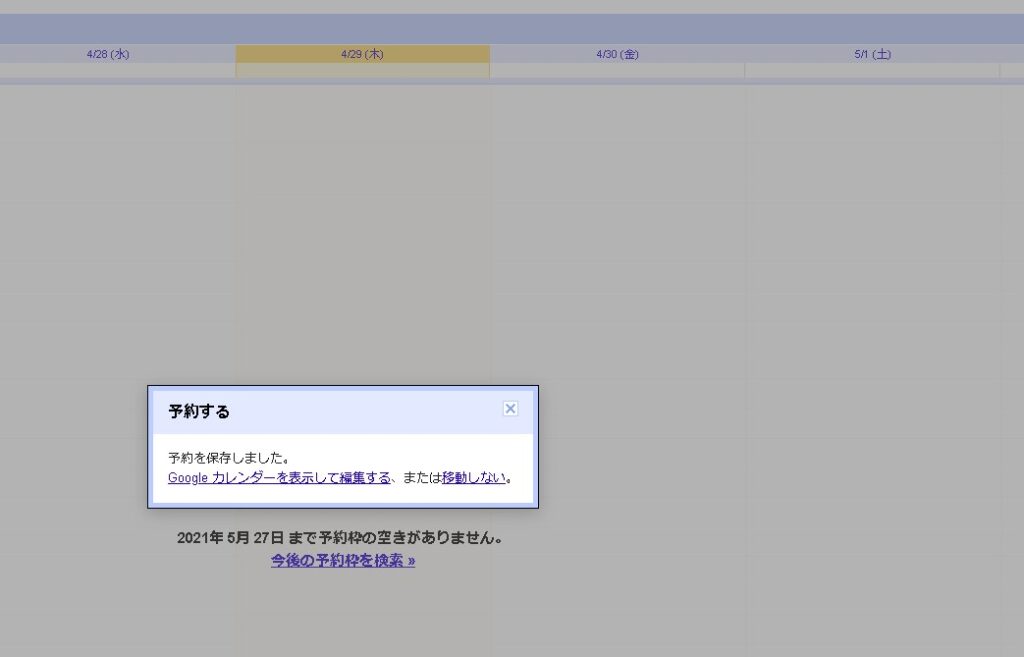Click inside the 4/28 (水) day column grid
1024x657 pixels.
(118, 250)
